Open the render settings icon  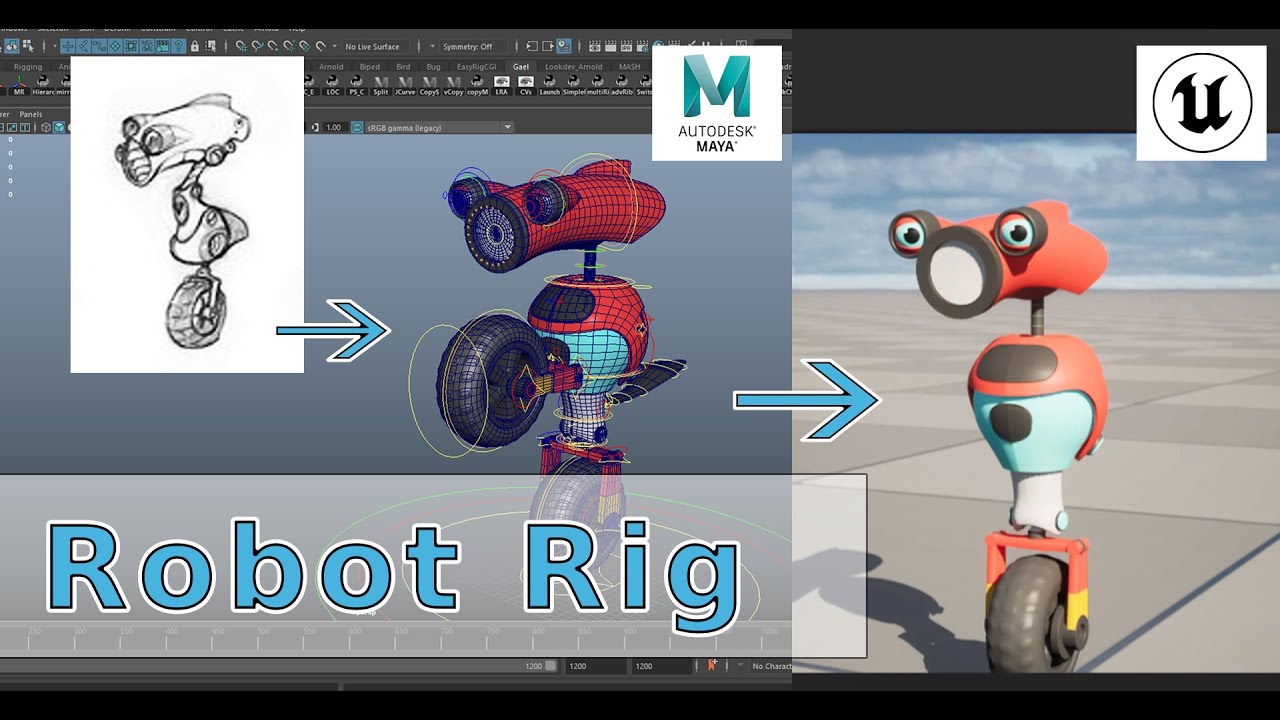point(642,46)
